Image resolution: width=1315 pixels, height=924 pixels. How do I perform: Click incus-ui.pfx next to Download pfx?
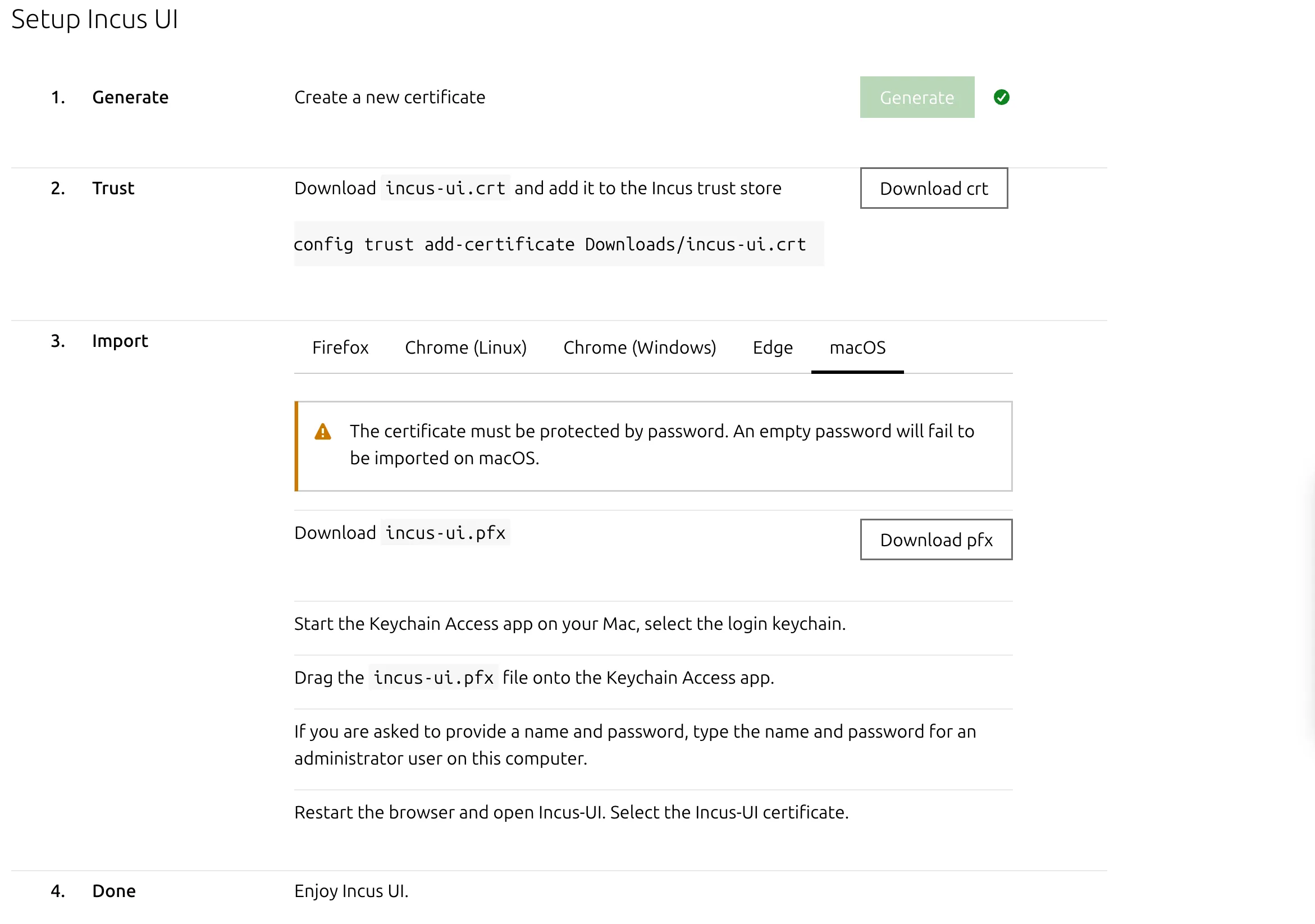click(x=445, y=532)
